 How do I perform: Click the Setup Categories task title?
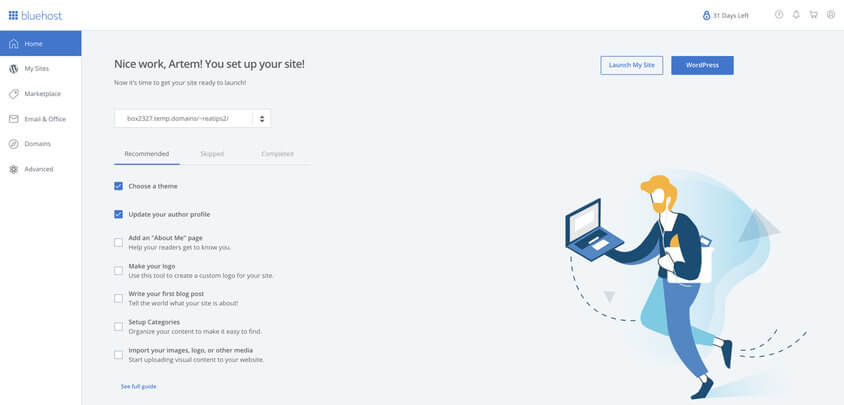[154, 322]
